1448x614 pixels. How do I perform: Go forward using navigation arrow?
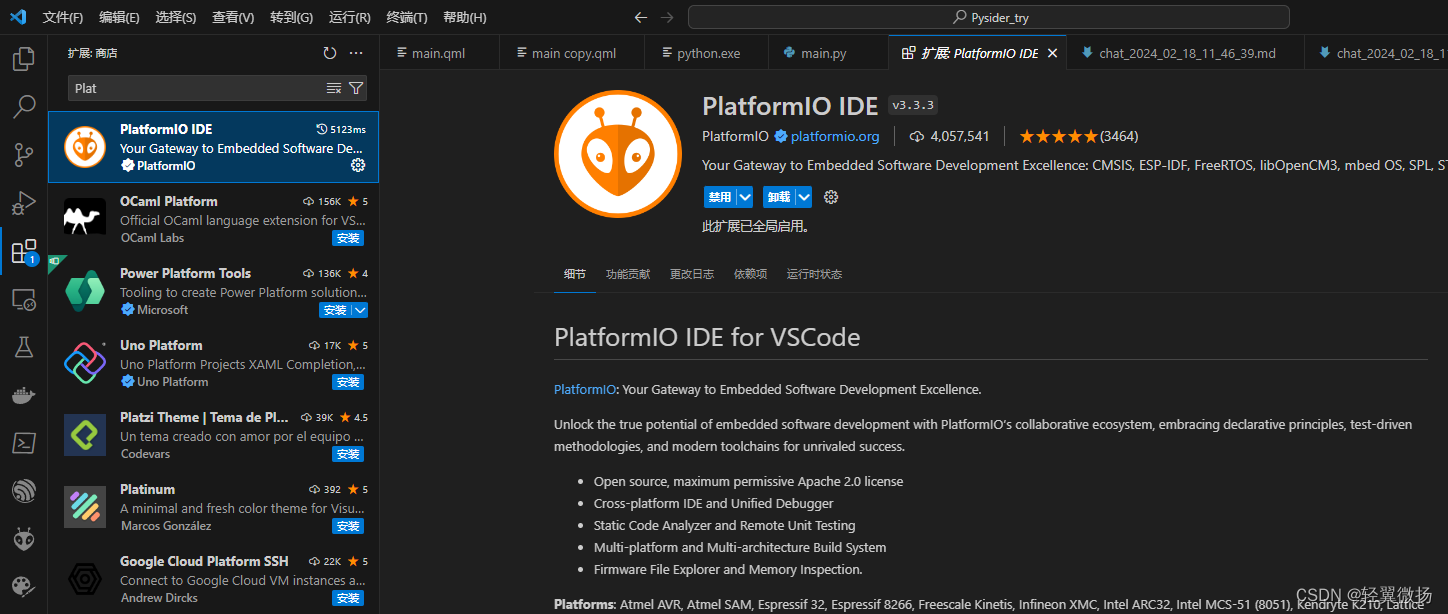click(x=667, y=17)
